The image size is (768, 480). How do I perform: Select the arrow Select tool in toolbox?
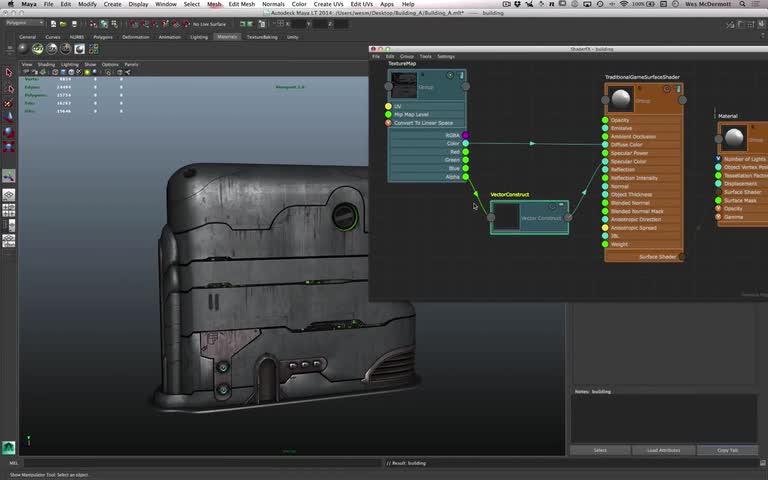[9, 72]
